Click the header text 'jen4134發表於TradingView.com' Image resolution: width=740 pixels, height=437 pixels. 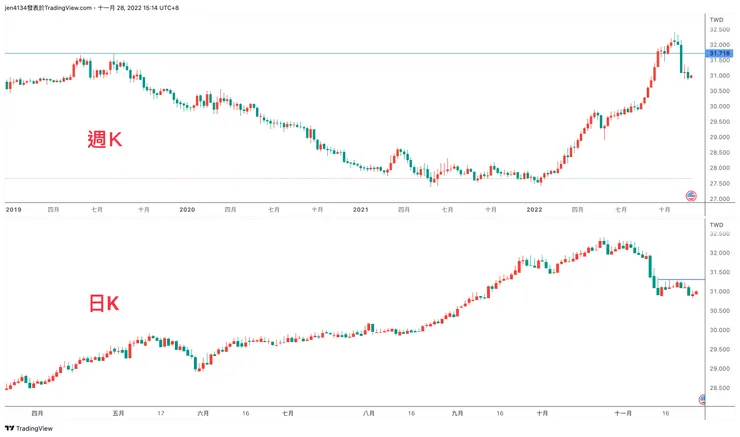pyautogui.click(x=48, y=8)
